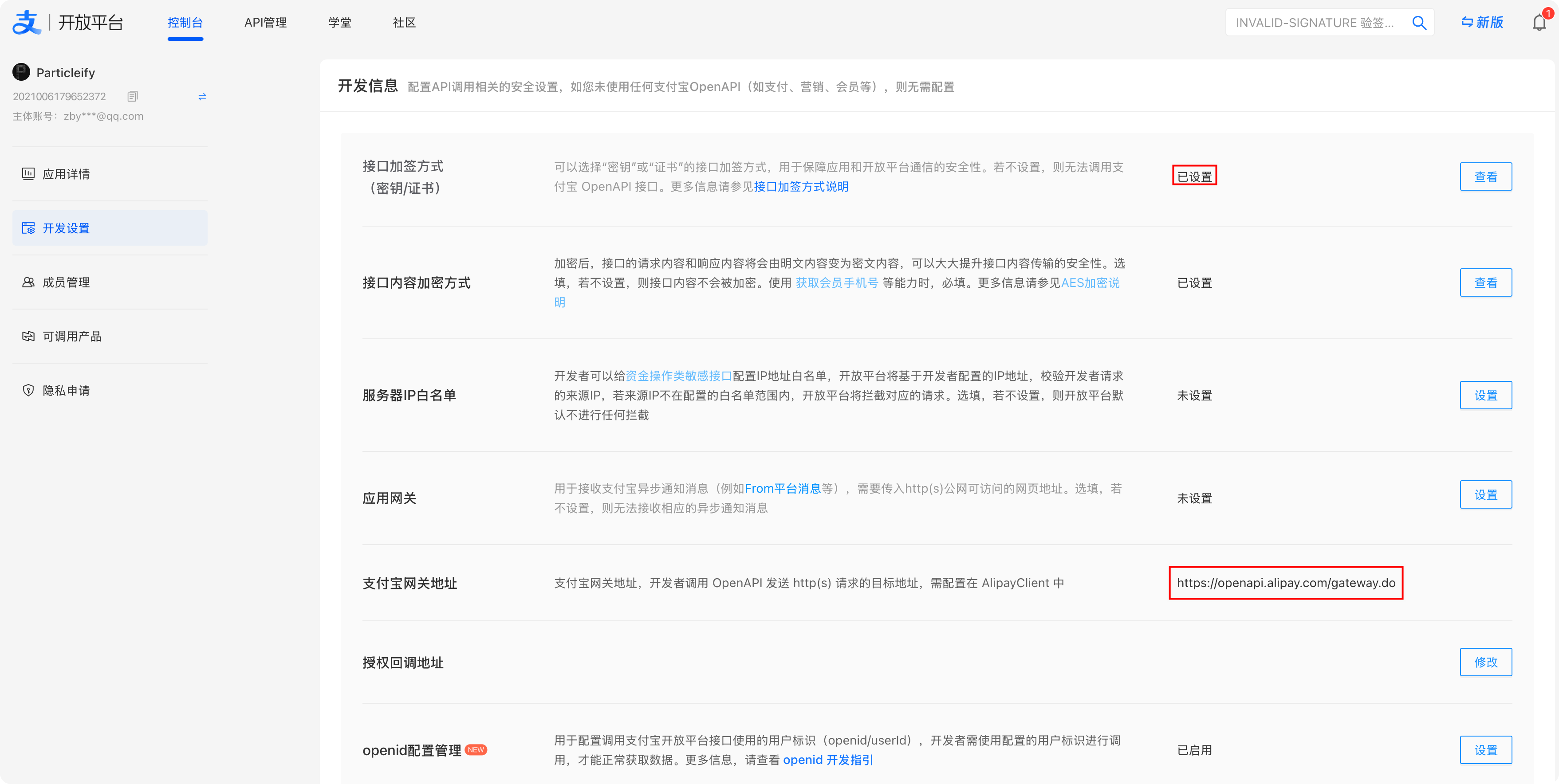Click 已设置 status for 接口内容加密方式

point(1195,282)
